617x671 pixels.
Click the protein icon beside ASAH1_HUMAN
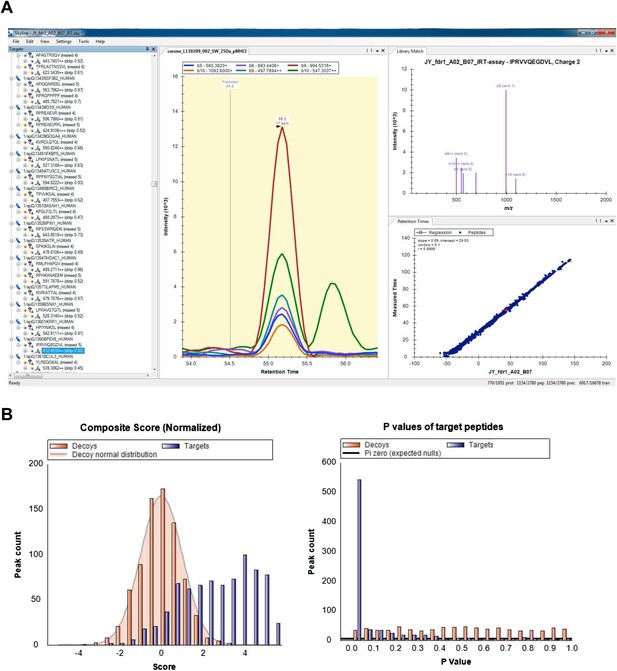tap(18, 205)
